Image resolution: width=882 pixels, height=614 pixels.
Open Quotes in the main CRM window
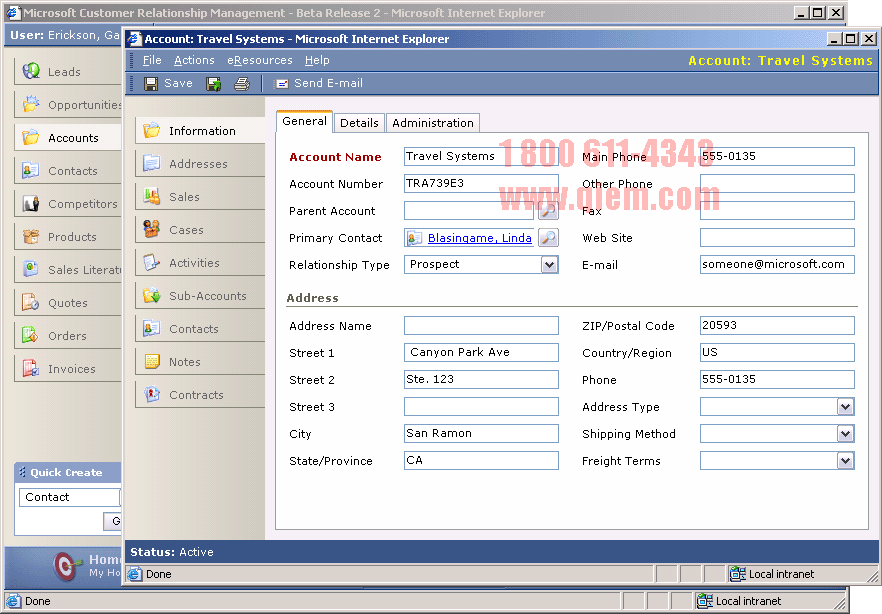tap(68, 303)
